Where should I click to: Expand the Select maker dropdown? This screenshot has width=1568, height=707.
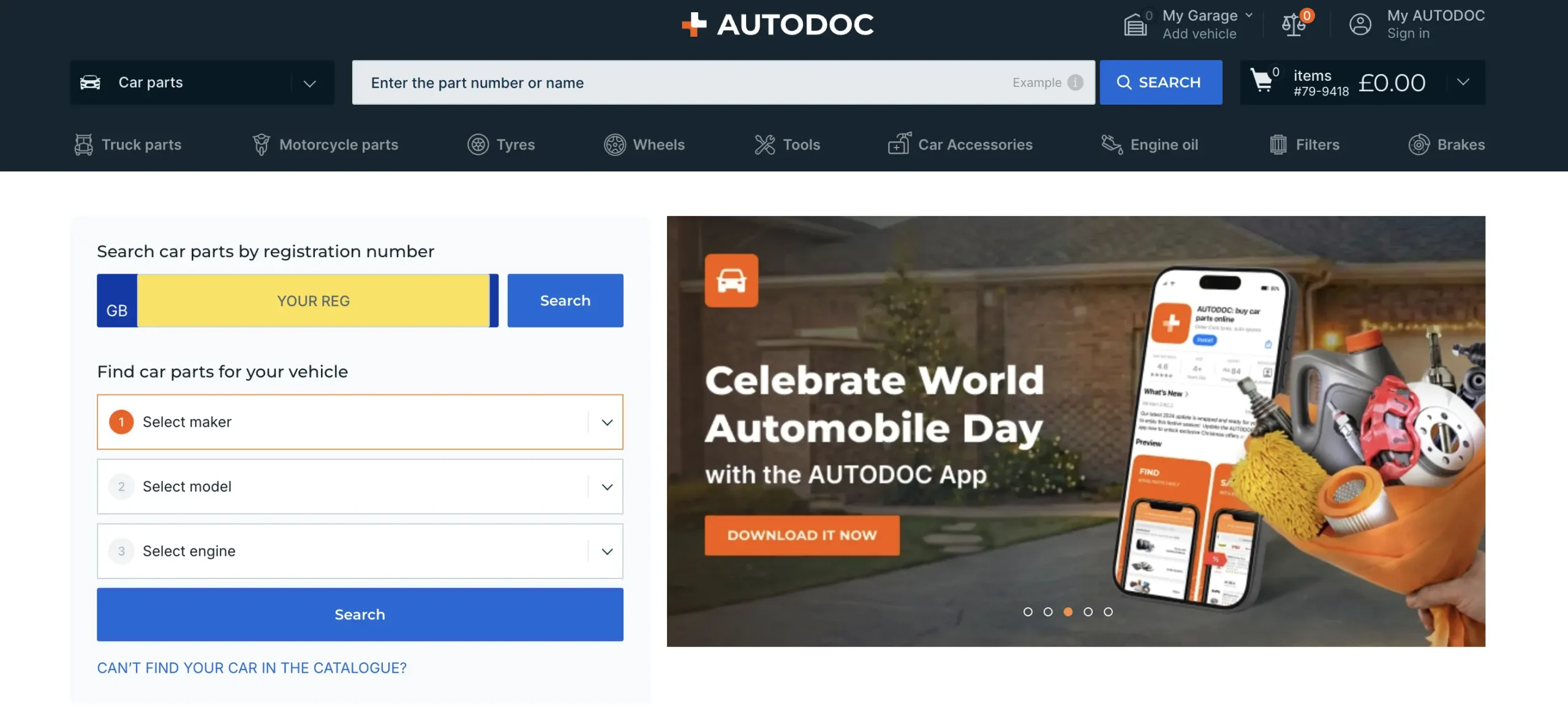click(x=360, y=422)
